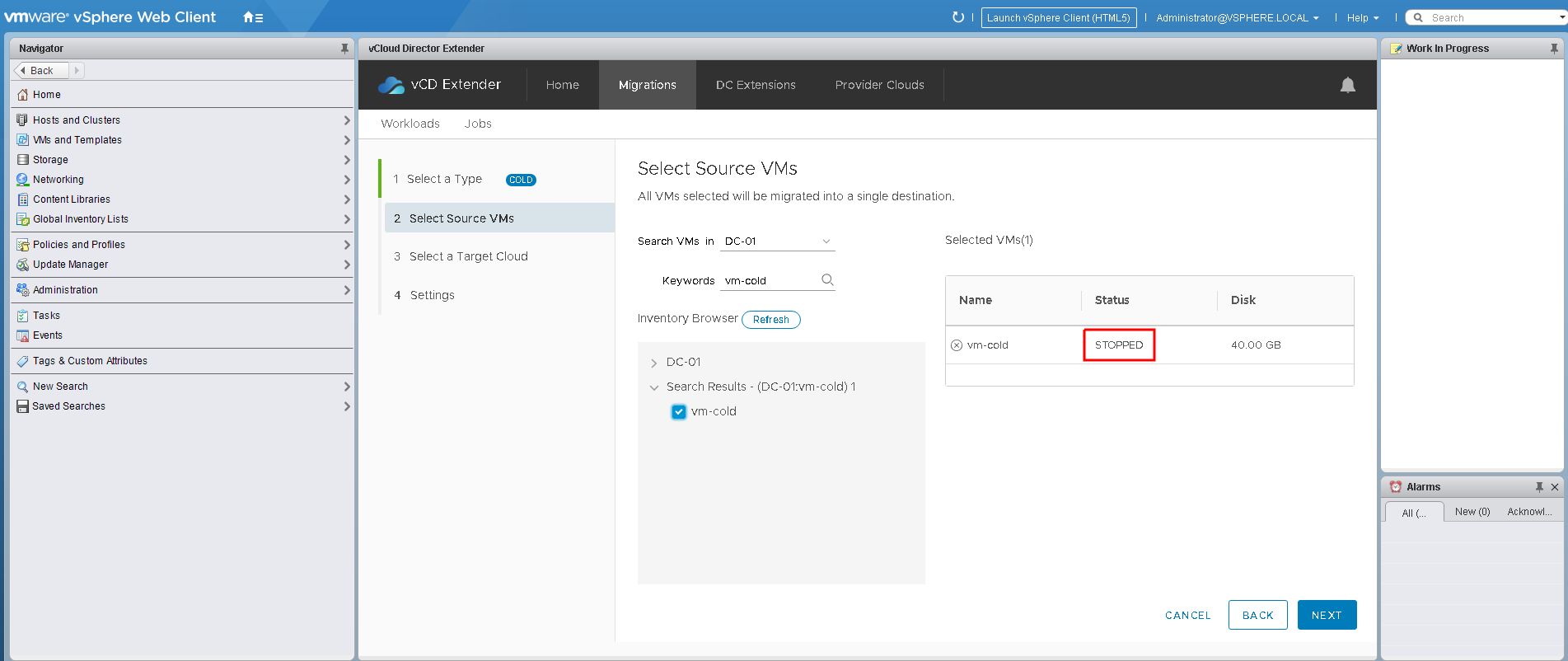Click the vCD Extender cloud logo
Viewport: 1568px width, 661px height.
[x=391, y=85]
